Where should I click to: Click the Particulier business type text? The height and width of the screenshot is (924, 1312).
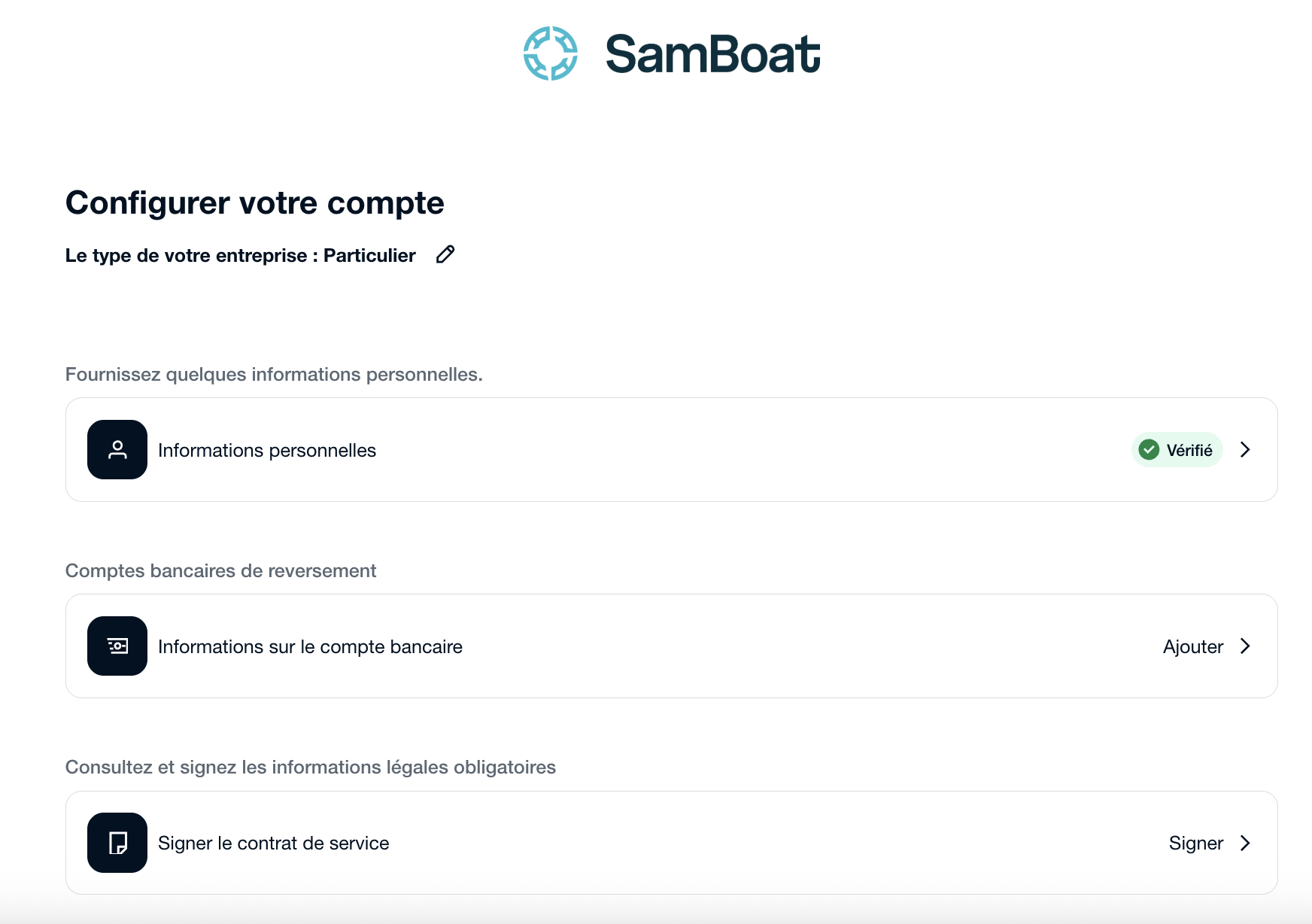click(369, 256)
